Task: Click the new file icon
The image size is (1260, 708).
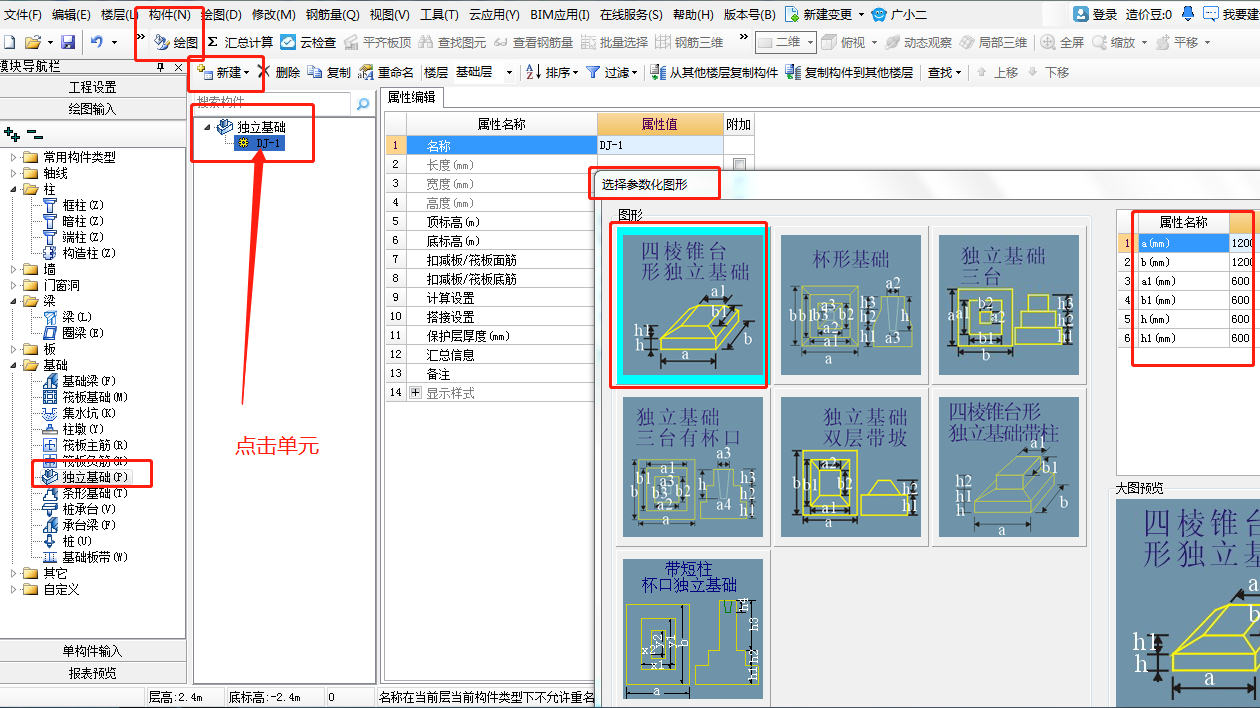Action: click(9, 42)
